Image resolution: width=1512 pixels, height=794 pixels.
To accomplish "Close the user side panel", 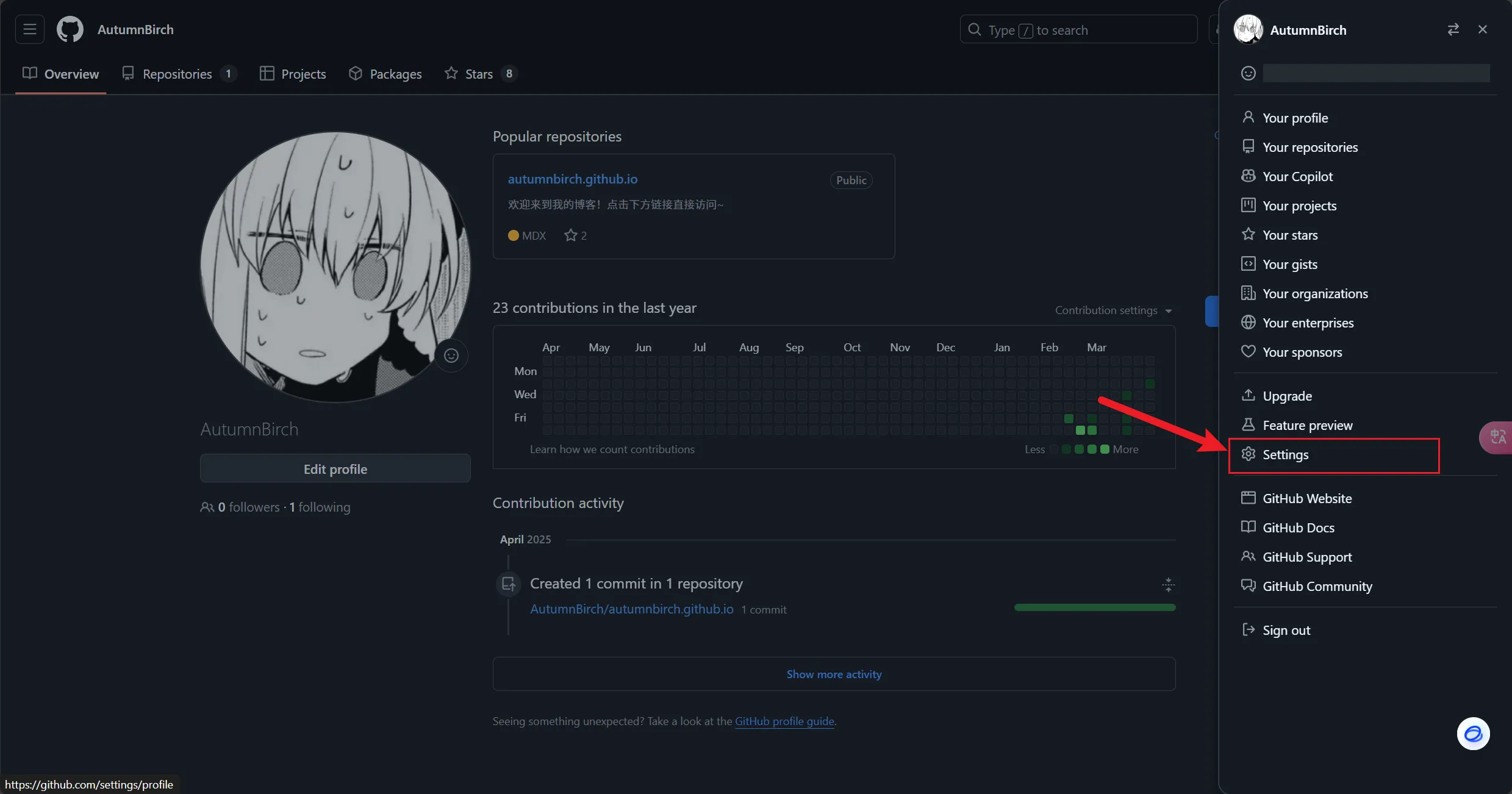I will pos(1483,29).
